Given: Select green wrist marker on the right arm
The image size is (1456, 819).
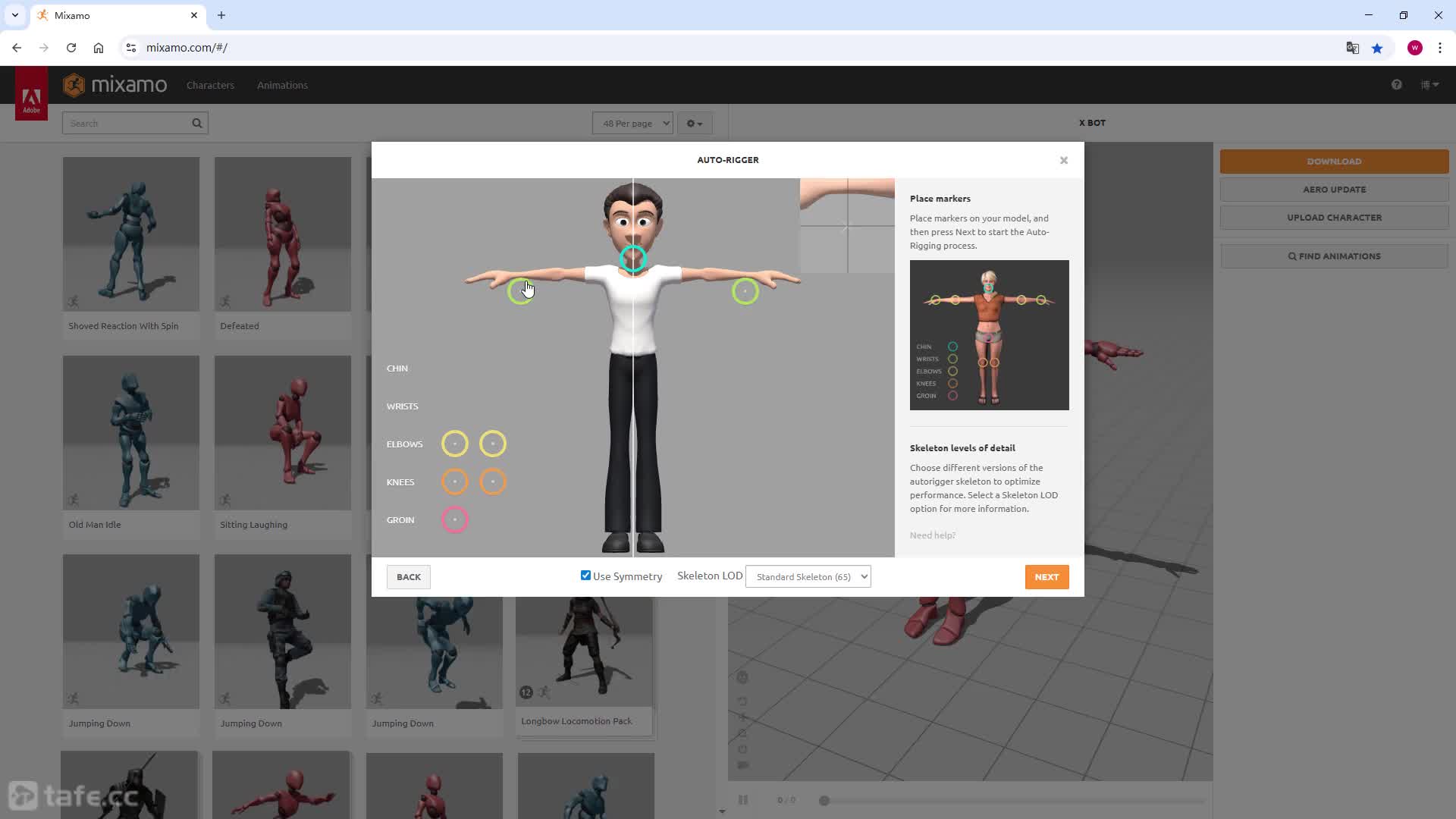Looking at the screenshot, I should point(745,291).
